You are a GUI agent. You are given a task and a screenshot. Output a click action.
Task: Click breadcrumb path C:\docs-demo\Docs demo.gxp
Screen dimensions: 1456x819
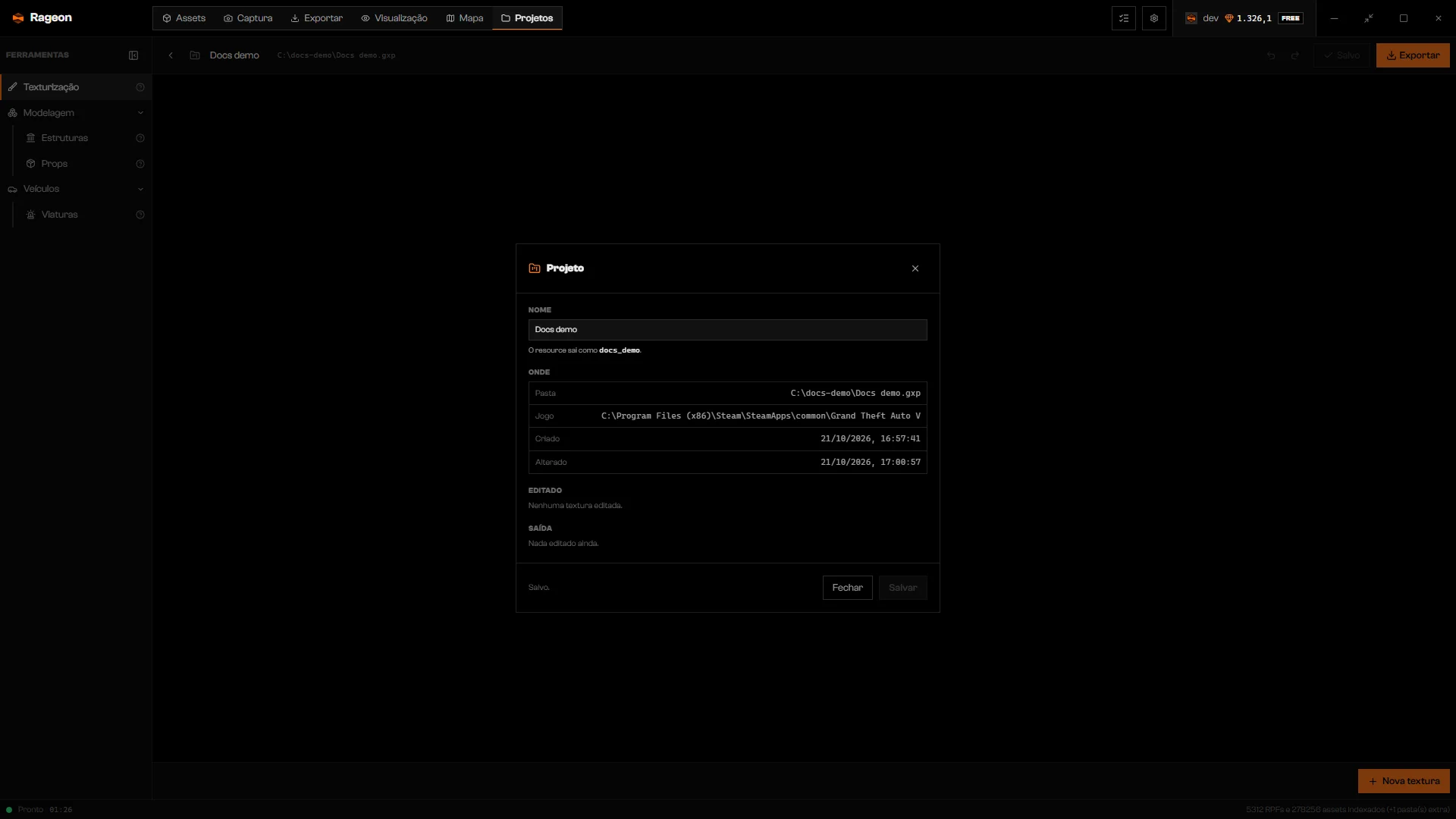tap(336, 55)
